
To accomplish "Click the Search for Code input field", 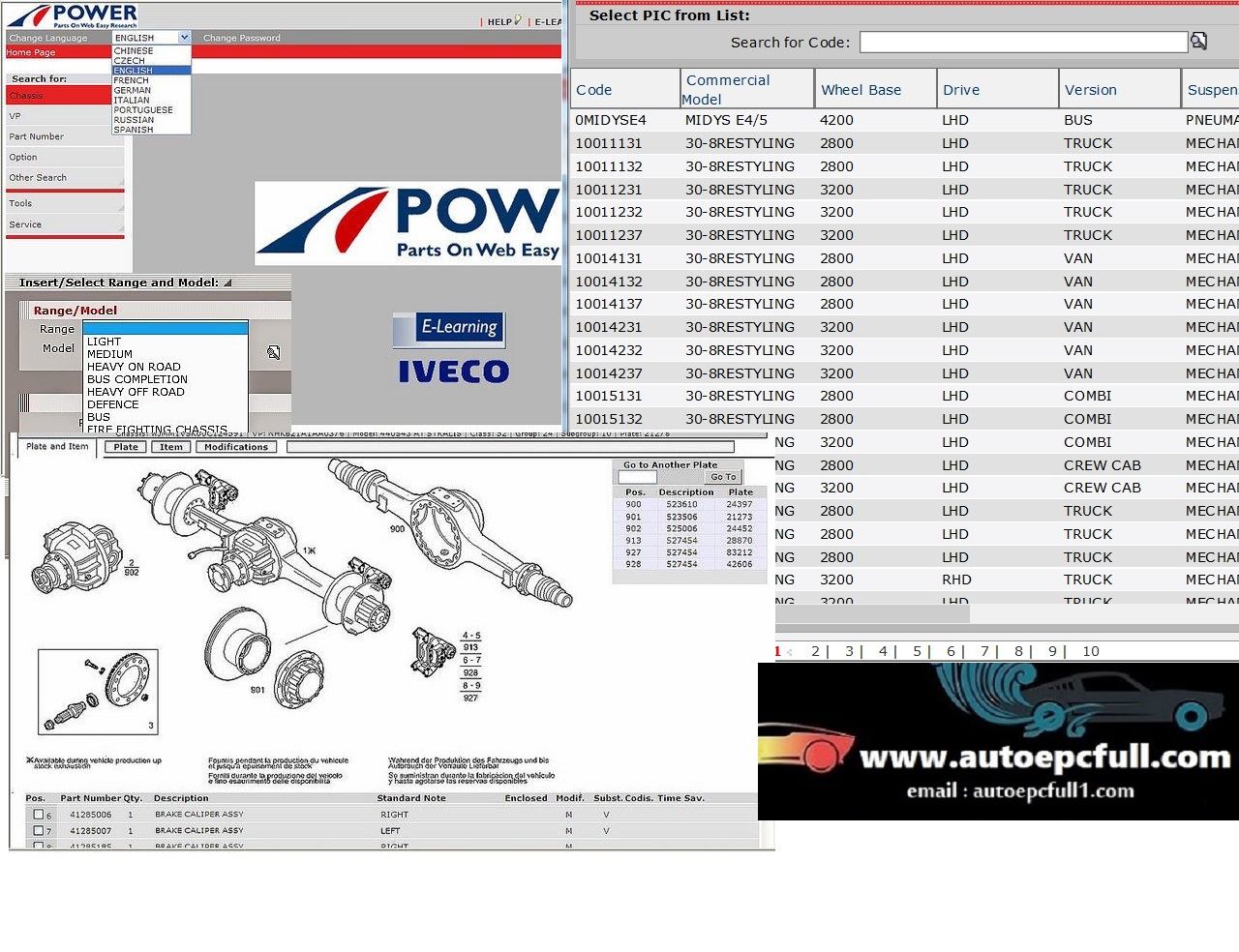I will (1024, 42).
